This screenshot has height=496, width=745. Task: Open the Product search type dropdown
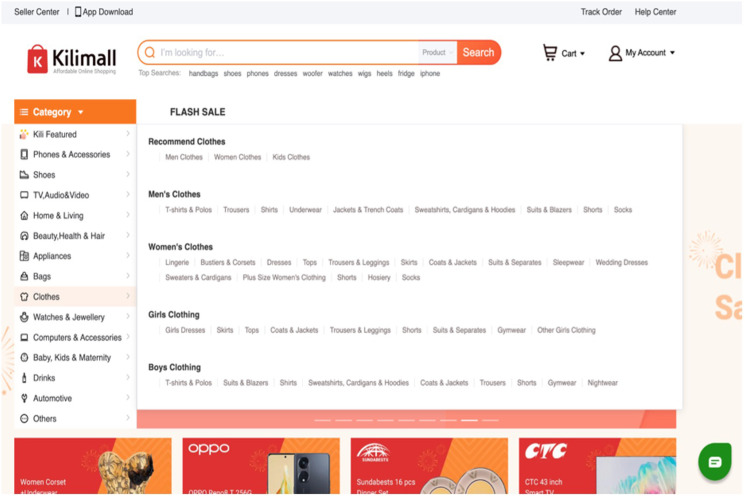click(x=437, y=52)
